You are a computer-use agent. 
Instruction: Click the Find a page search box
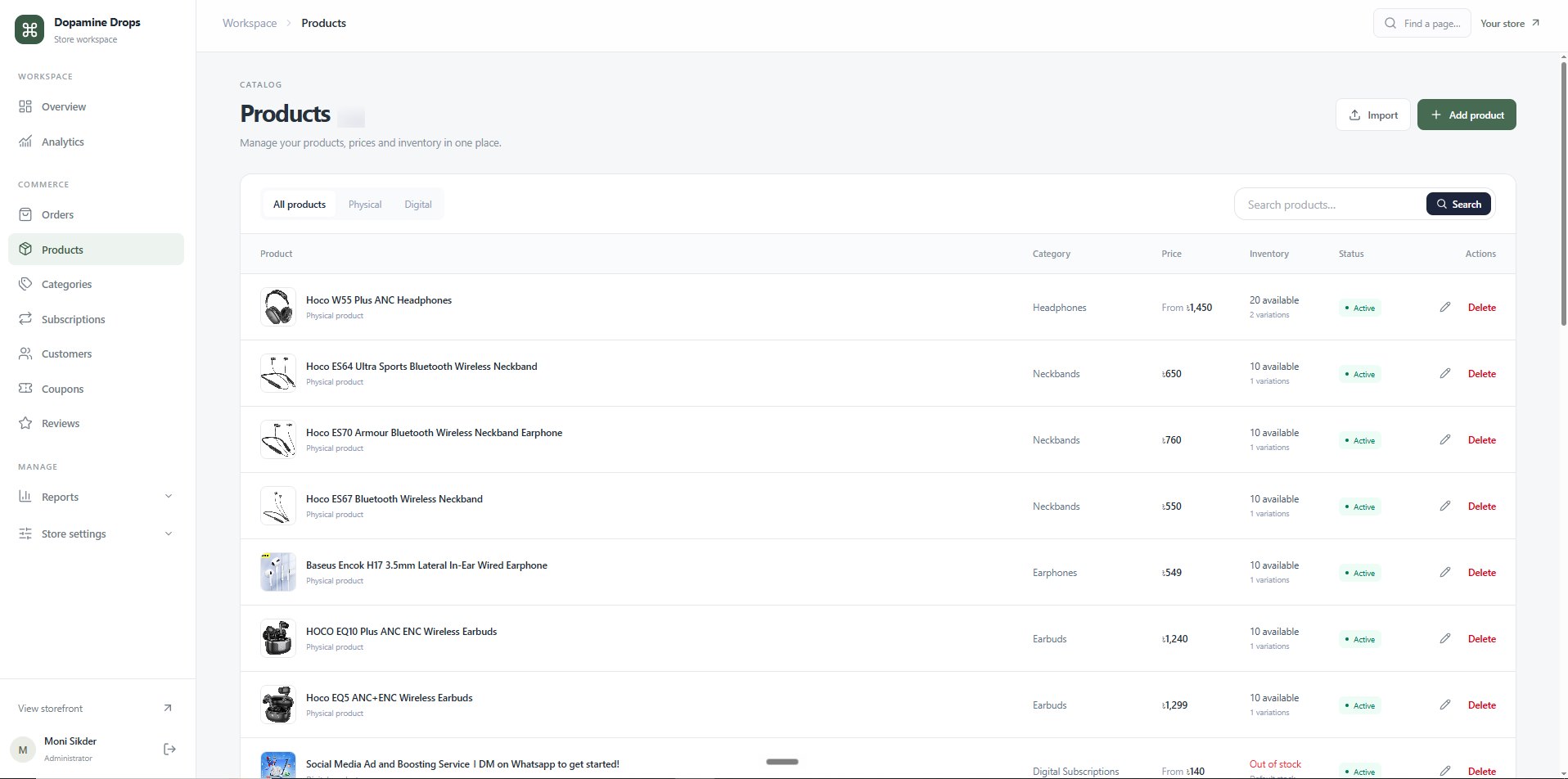tap(1422, 23)
